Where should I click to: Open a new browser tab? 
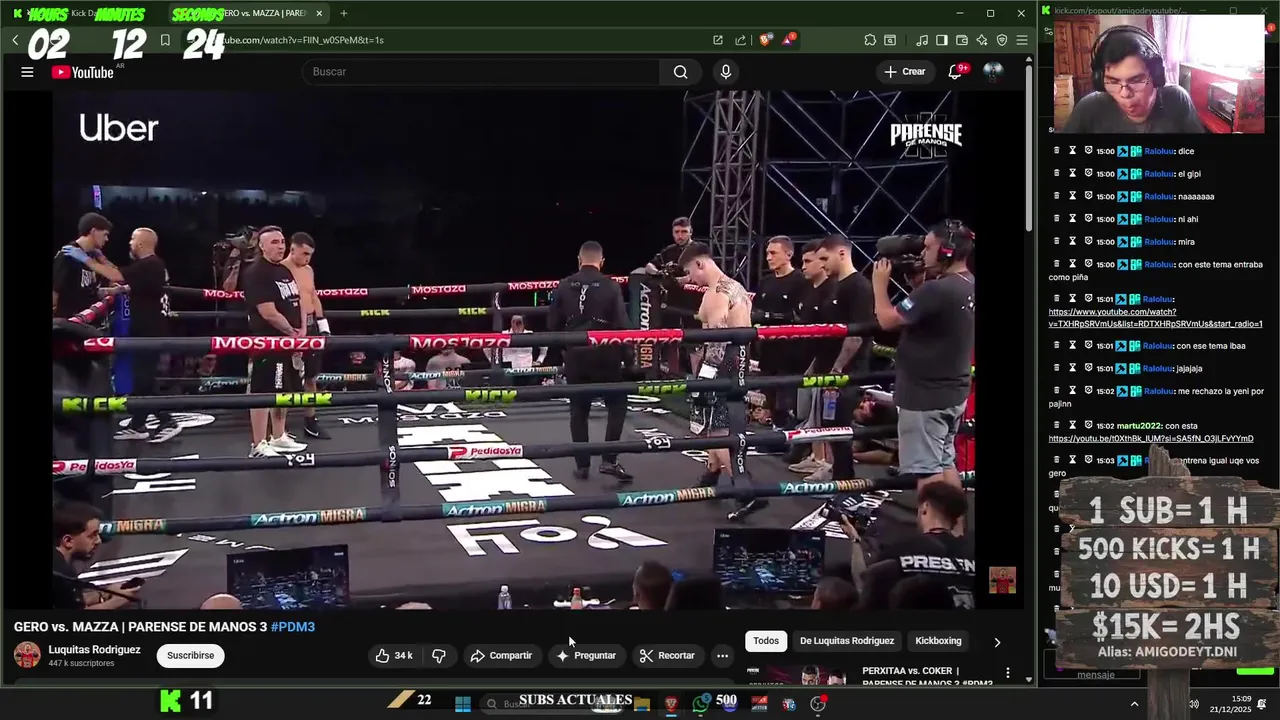click(343, 13)
